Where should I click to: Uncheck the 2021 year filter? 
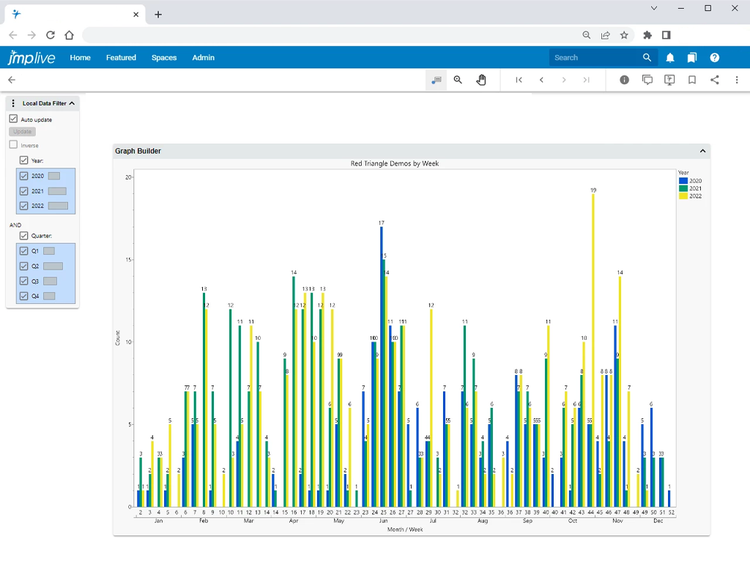click(24, 190)
